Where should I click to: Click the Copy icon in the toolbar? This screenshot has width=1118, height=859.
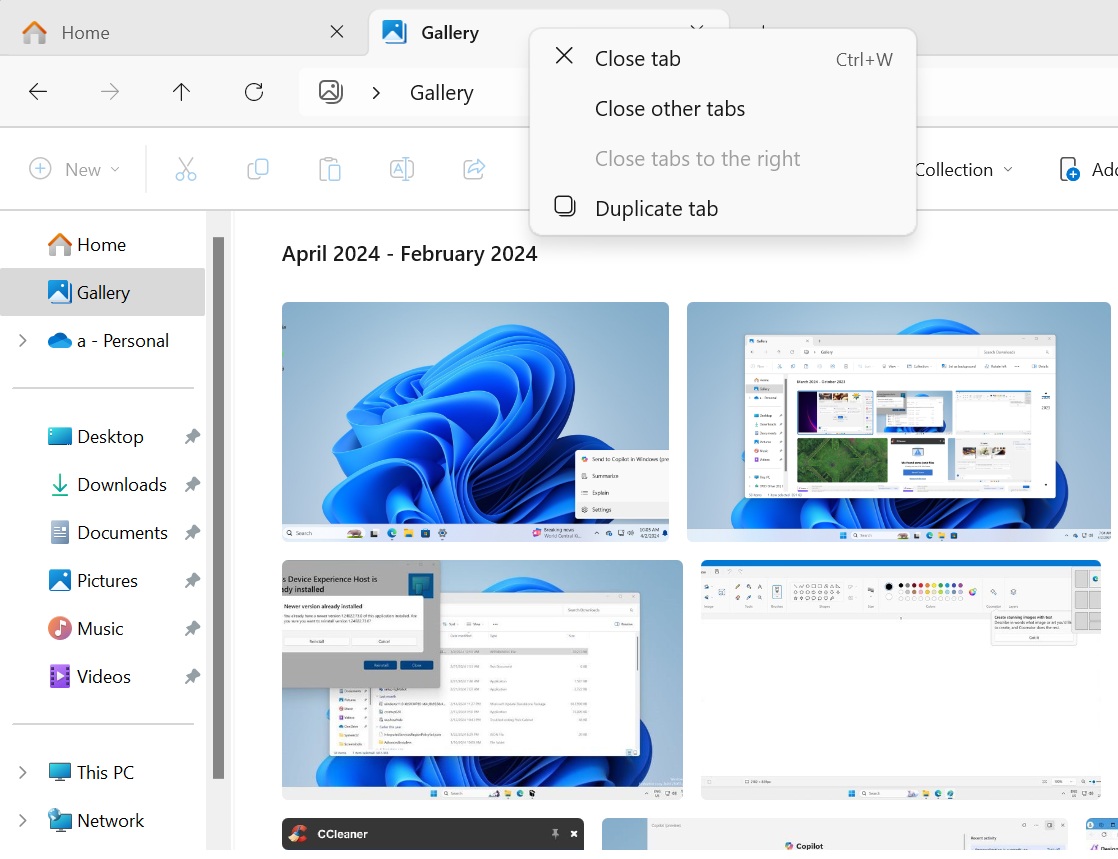point(257,169)
